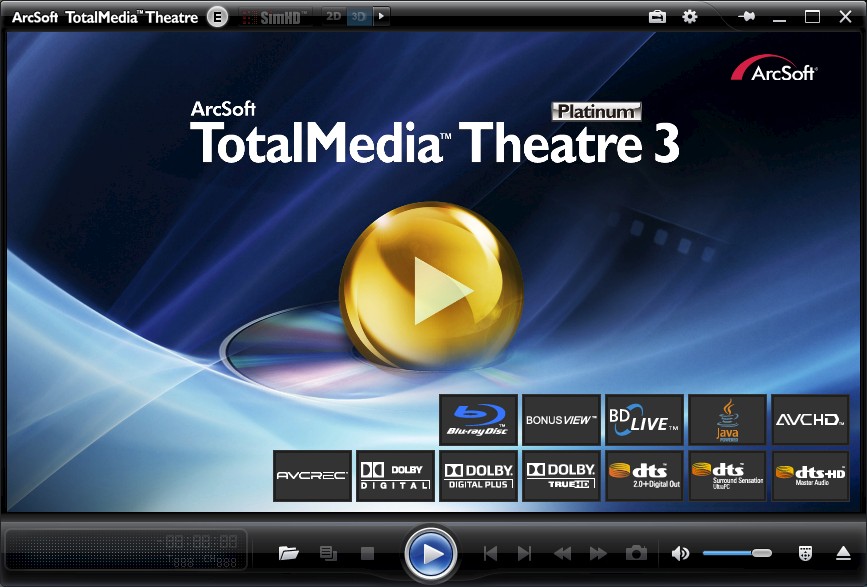Mute the audio via speaker icon
Screen dimensions: 867x587
(x=680, y=553)
